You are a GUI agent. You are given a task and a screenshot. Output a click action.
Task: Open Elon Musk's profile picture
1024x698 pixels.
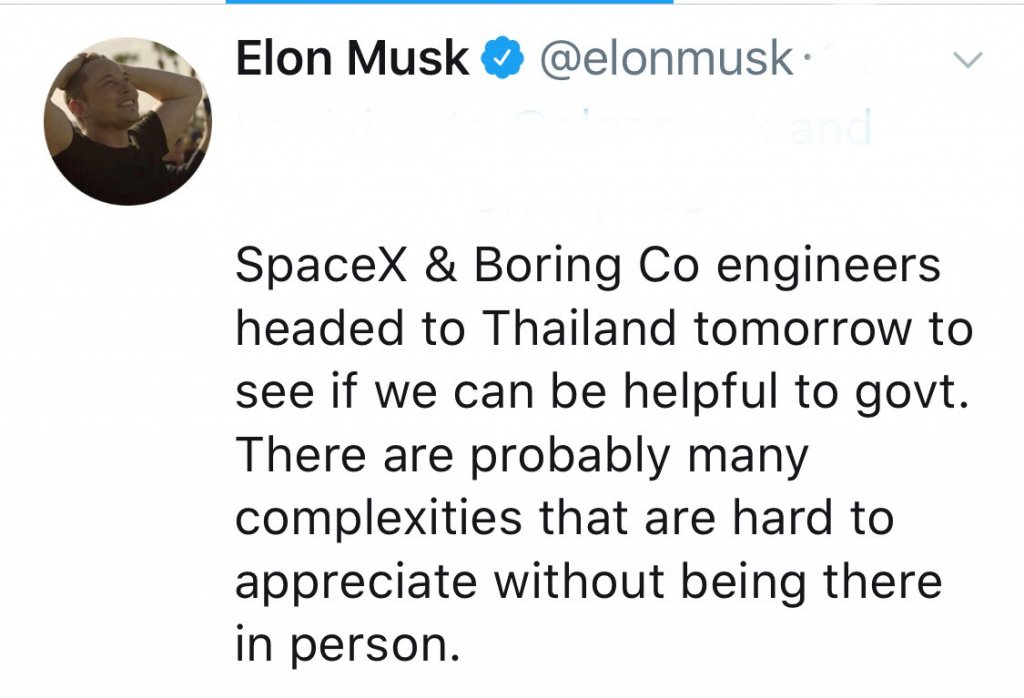pos(127,122)
